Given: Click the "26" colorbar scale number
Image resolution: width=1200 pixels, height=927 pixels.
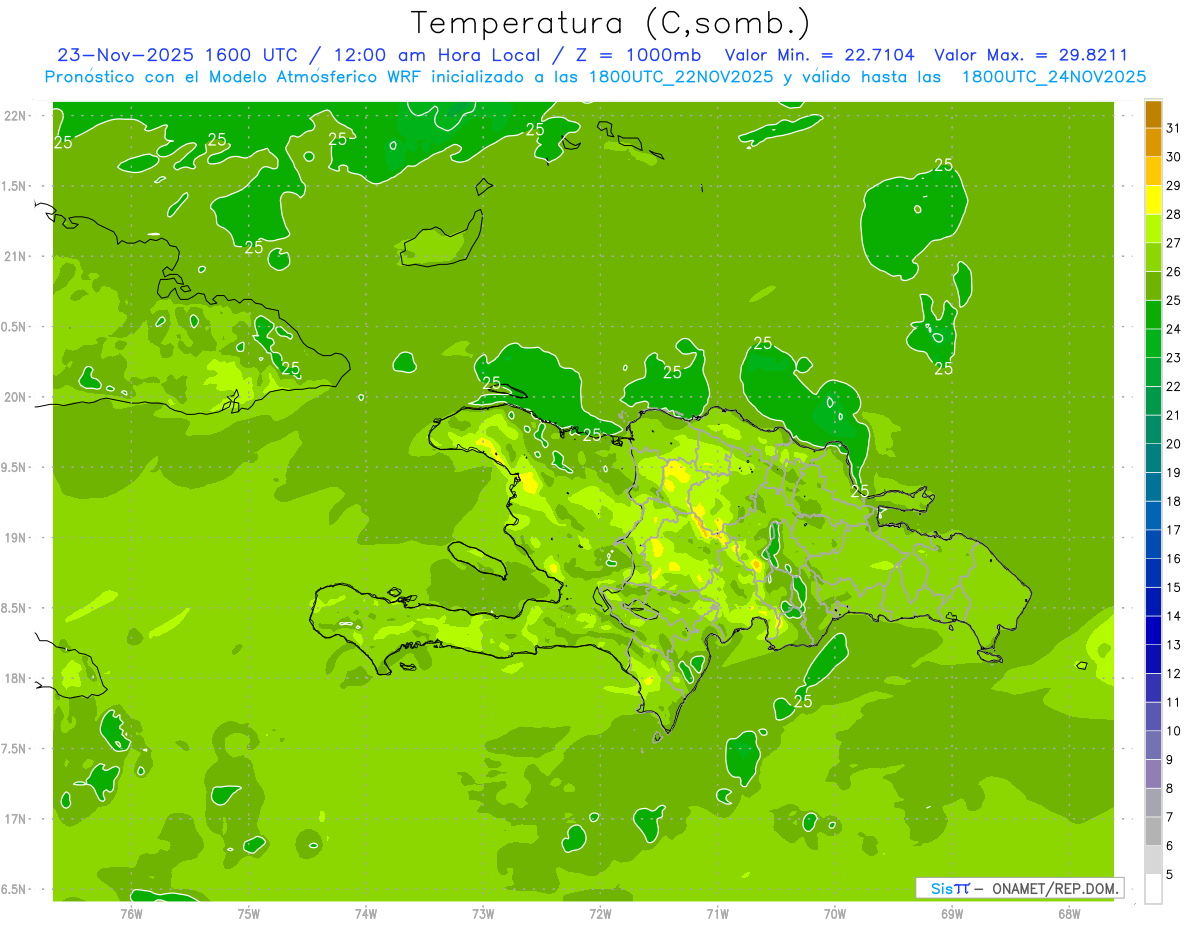Looking at the screenshot, I should pyautogui.click(x=1174, y=272).
